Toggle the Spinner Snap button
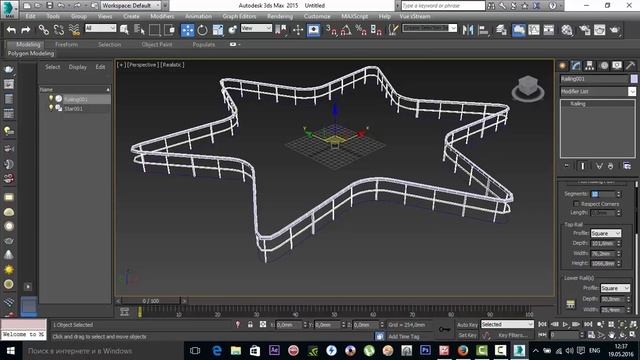 pos(376,30)
